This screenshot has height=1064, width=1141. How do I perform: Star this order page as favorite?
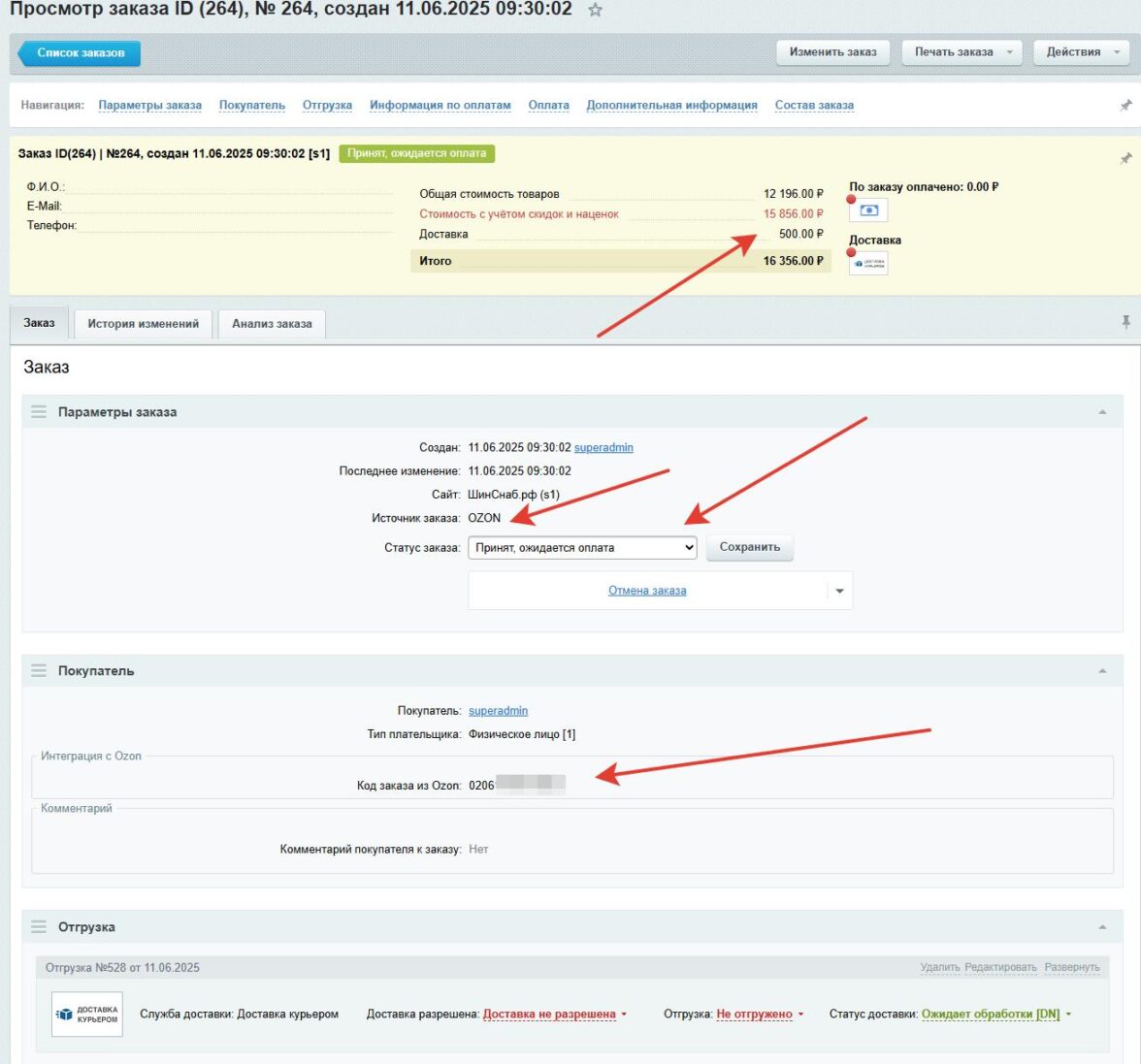click(596, 10)
